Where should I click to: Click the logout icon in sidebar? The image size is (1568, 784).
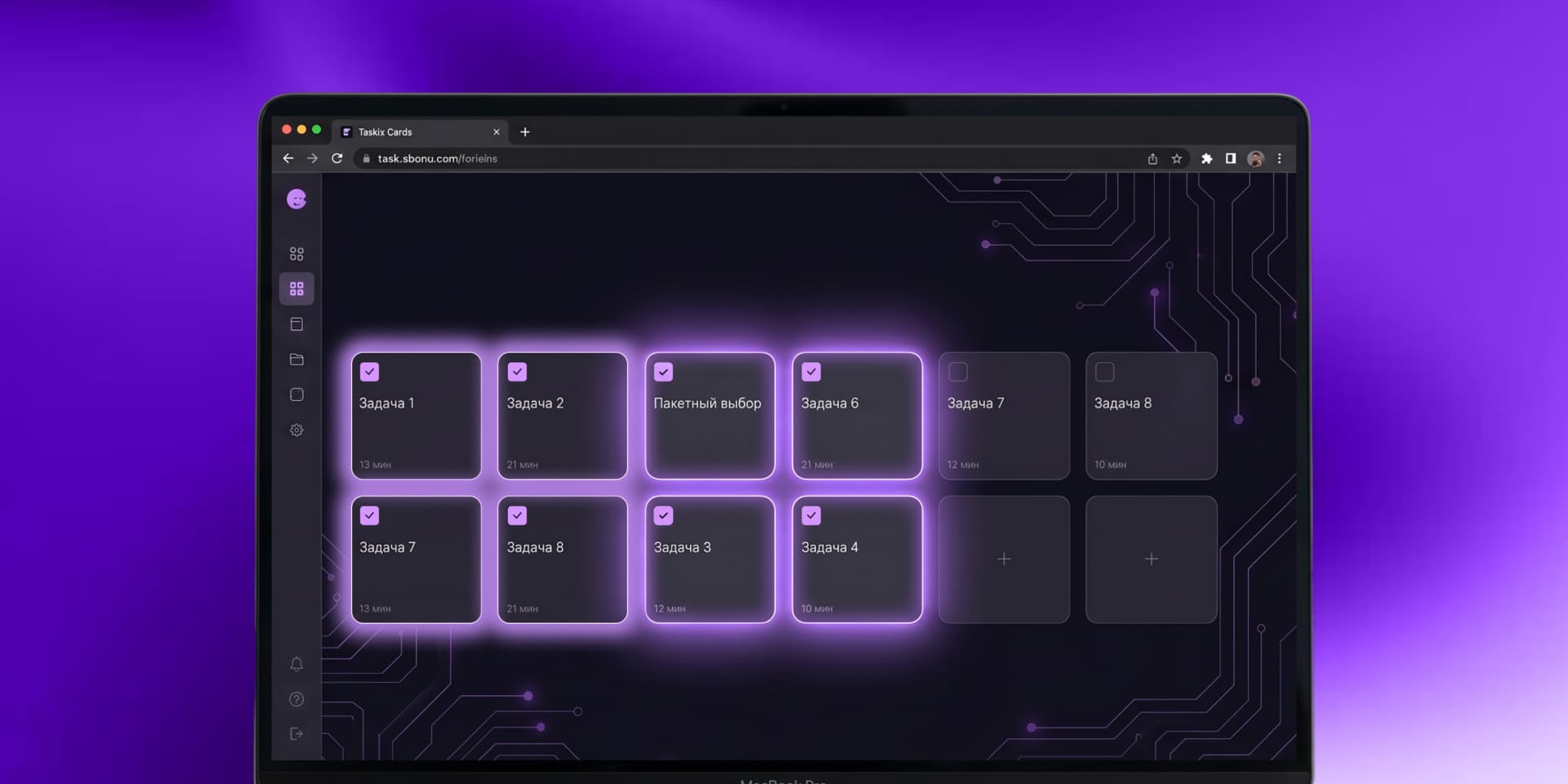[x=296, y=733]
